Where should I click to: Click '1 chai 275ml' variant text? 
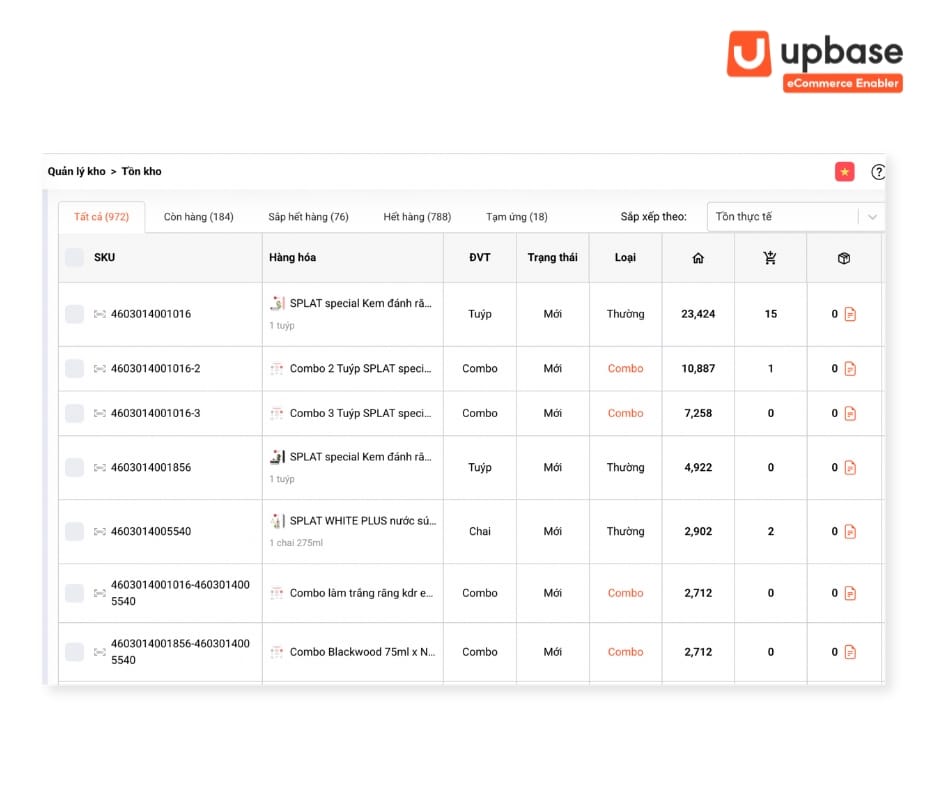pos(296,543)
